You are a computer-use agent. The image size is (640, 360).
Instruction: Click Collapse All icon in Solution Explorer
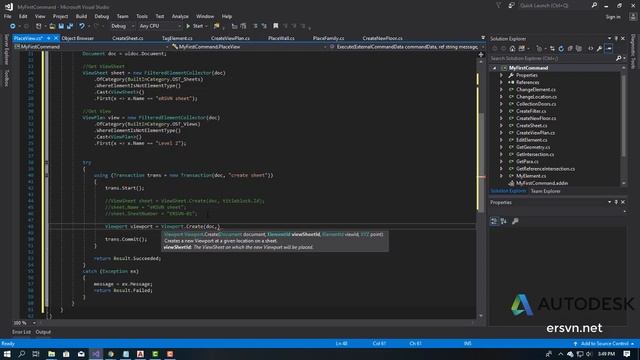(570, 49)
